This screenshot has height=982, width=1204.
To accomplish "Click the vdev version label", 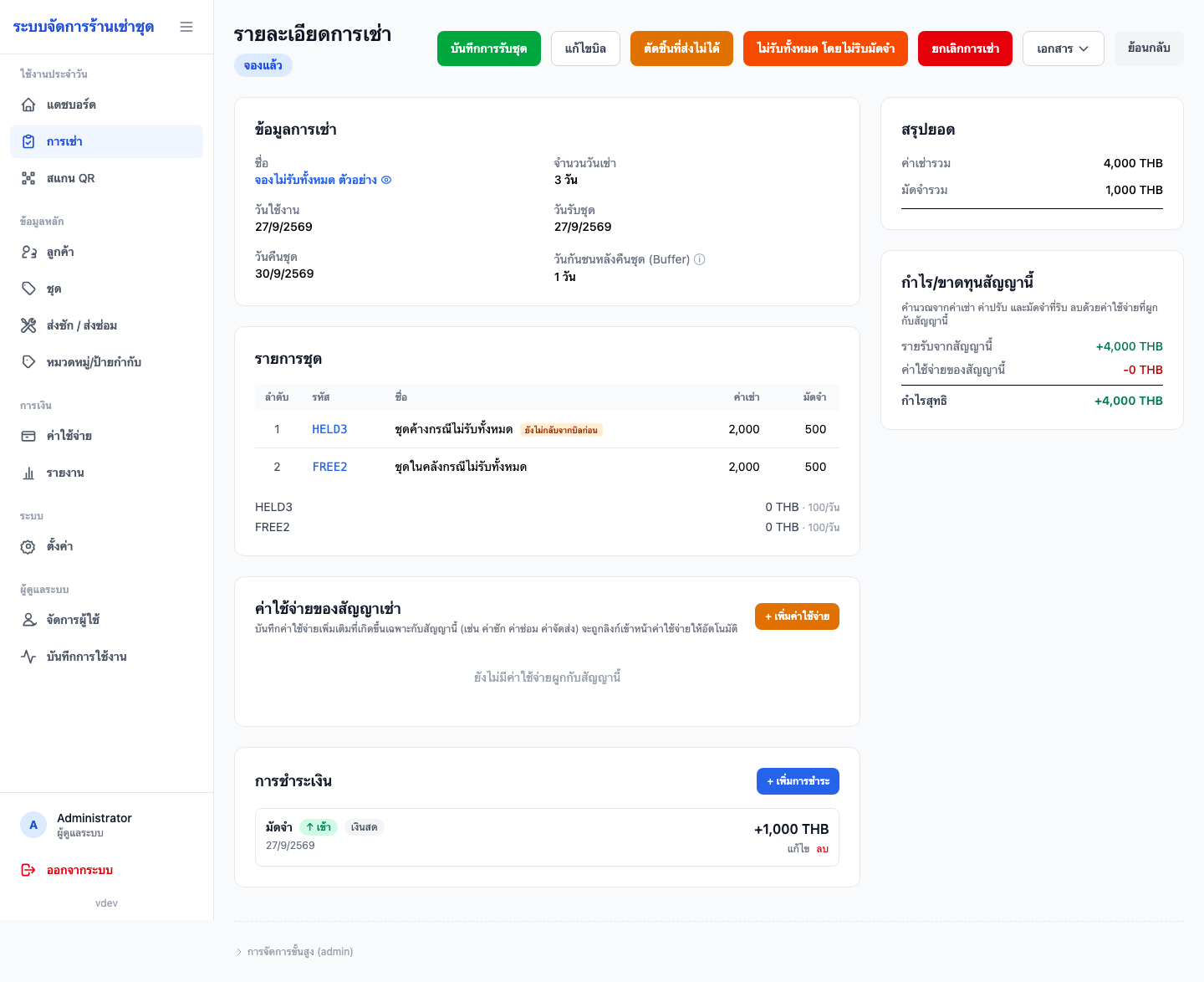I will pos(106,903).
